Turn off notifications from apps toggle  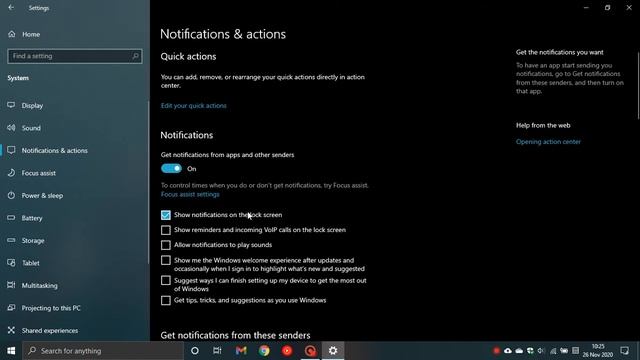coord(171,169)
